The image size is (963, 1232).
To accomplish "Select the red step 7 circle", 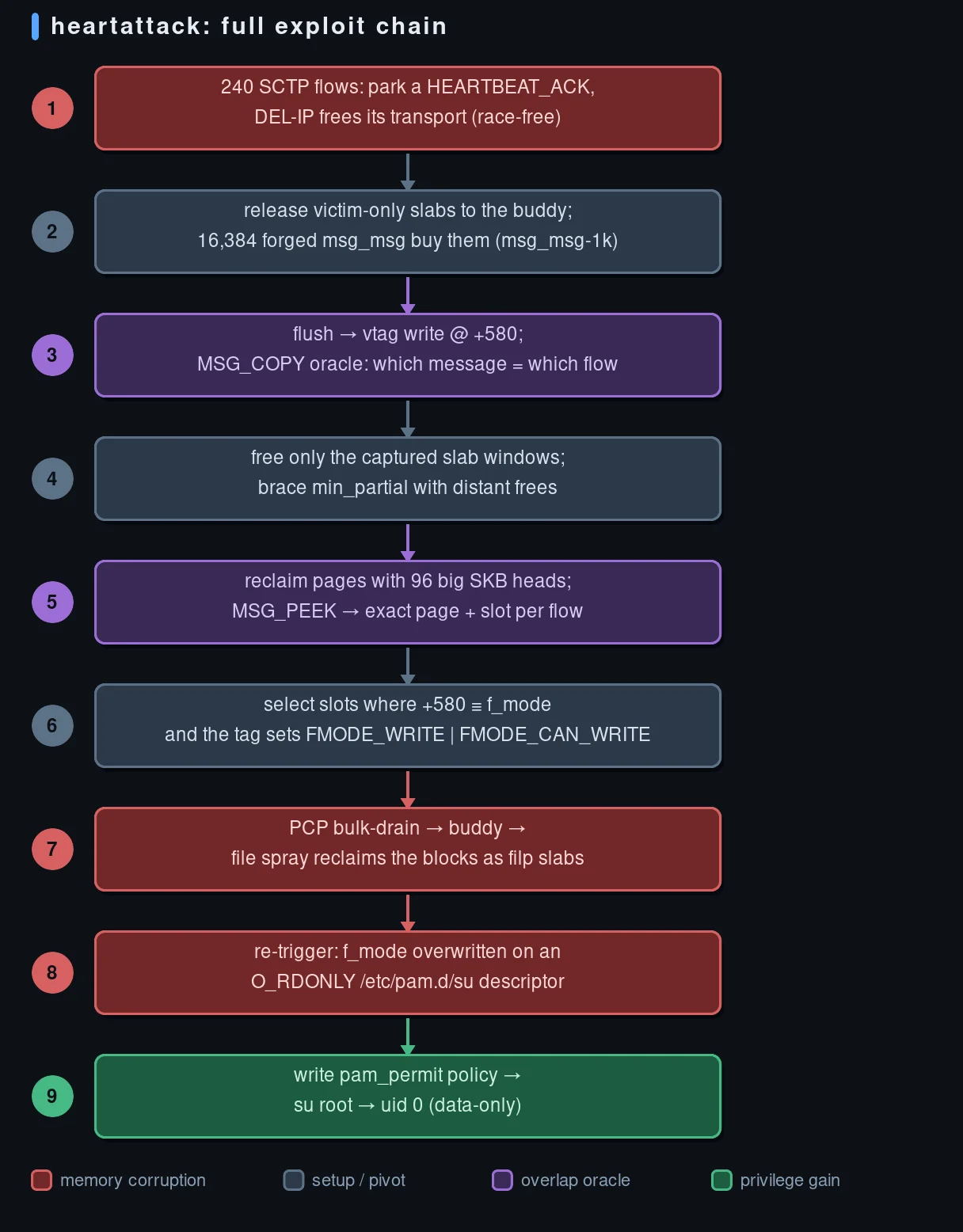I will coord(52,850).
